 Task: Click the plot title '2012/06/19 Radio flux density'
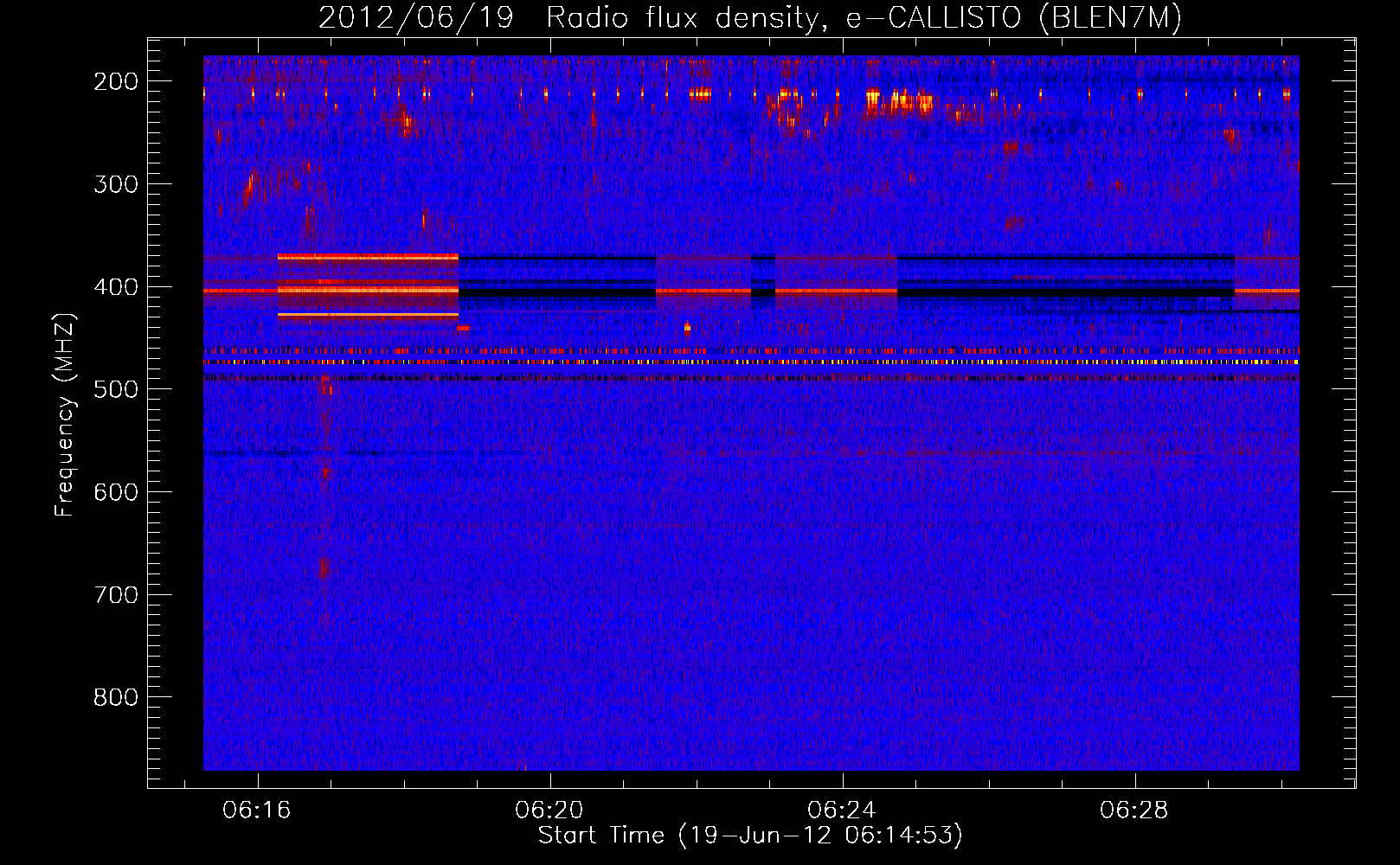click(750, 17)
